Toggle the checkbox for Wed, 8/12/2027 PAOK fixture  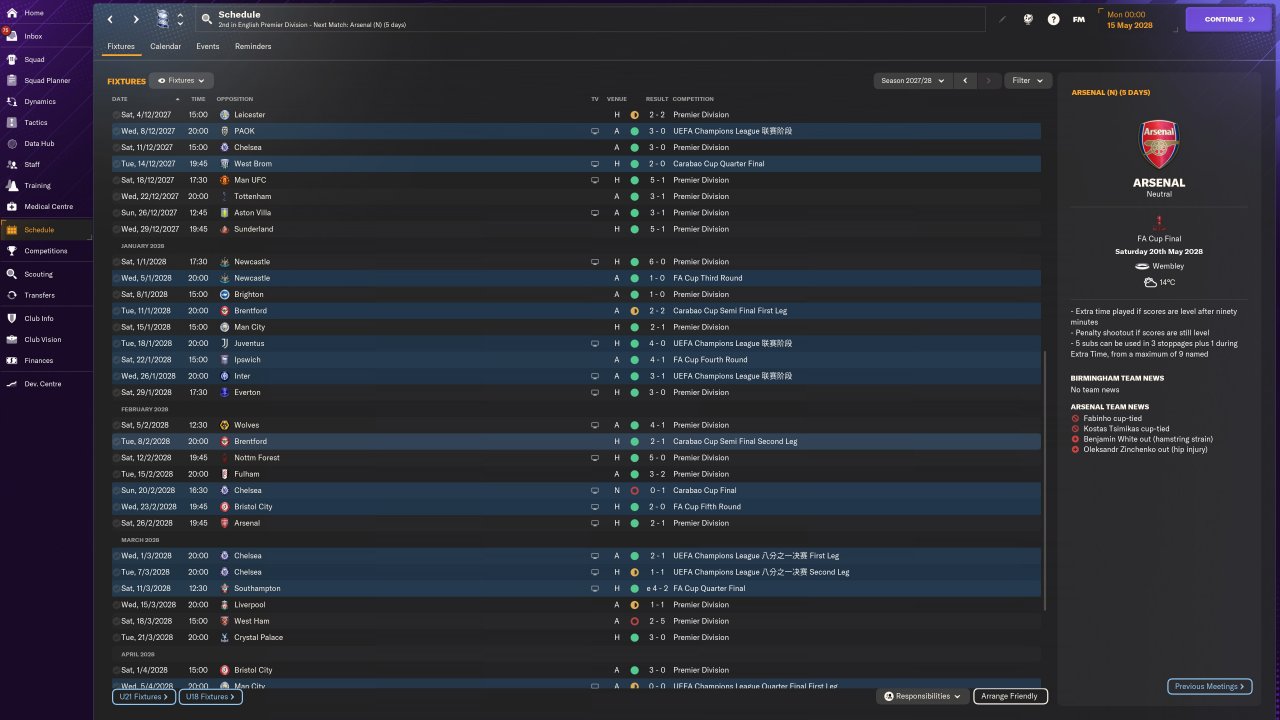tap(116, 131)
